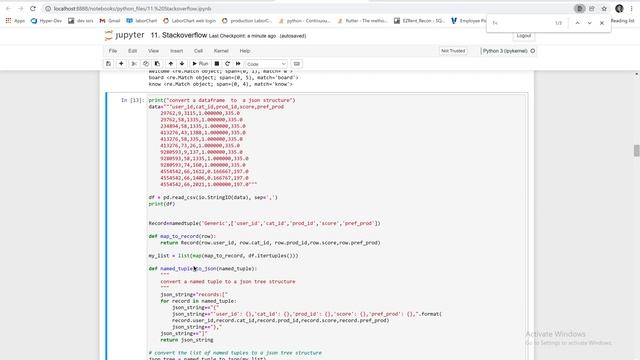Image resolution: width=640 pixels, height=360 pixels.
Task: Click the page vertical scrollbar thumb
Action: pos(636,150)
